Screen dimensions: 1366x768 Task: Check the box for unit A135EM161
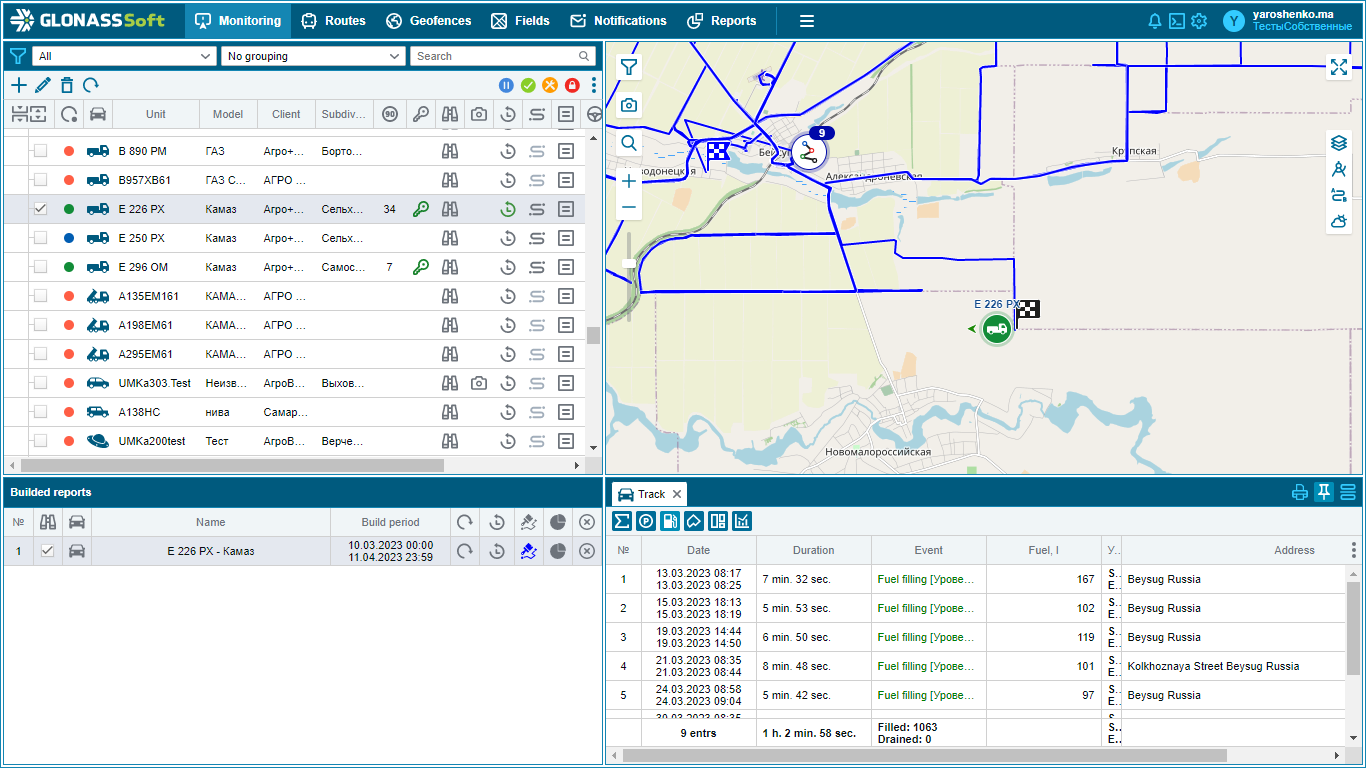click(40, 296)
